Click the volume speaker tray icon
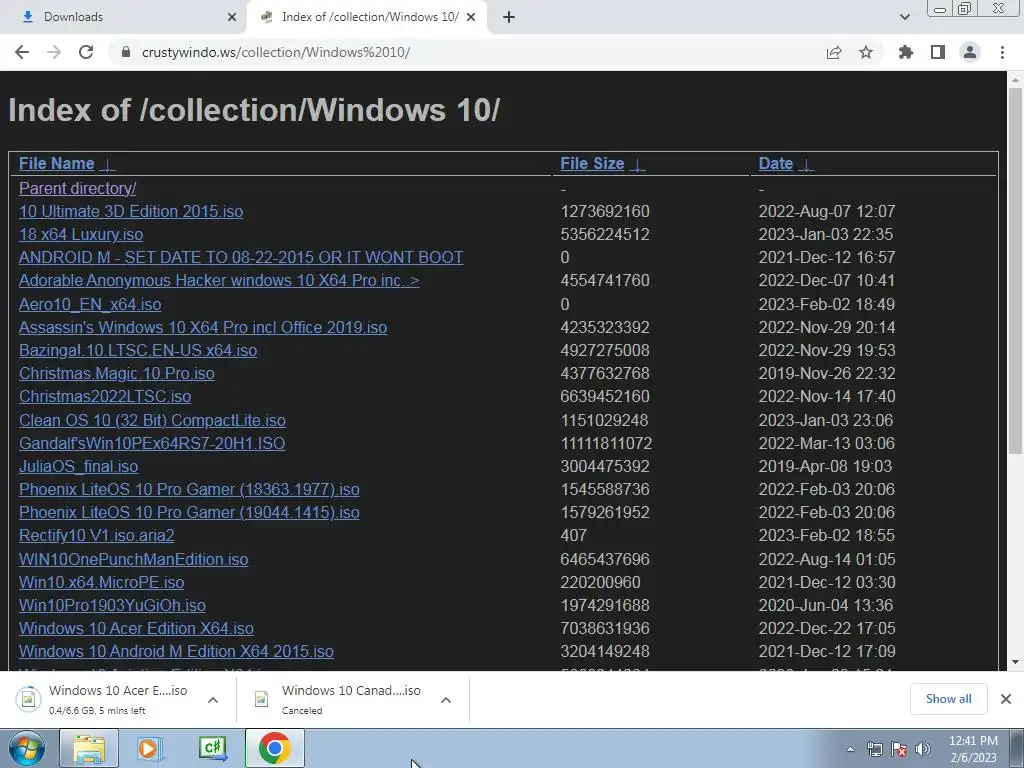Image resolution: width=1024 pixels, height=768 pixels. coord(923,749)
